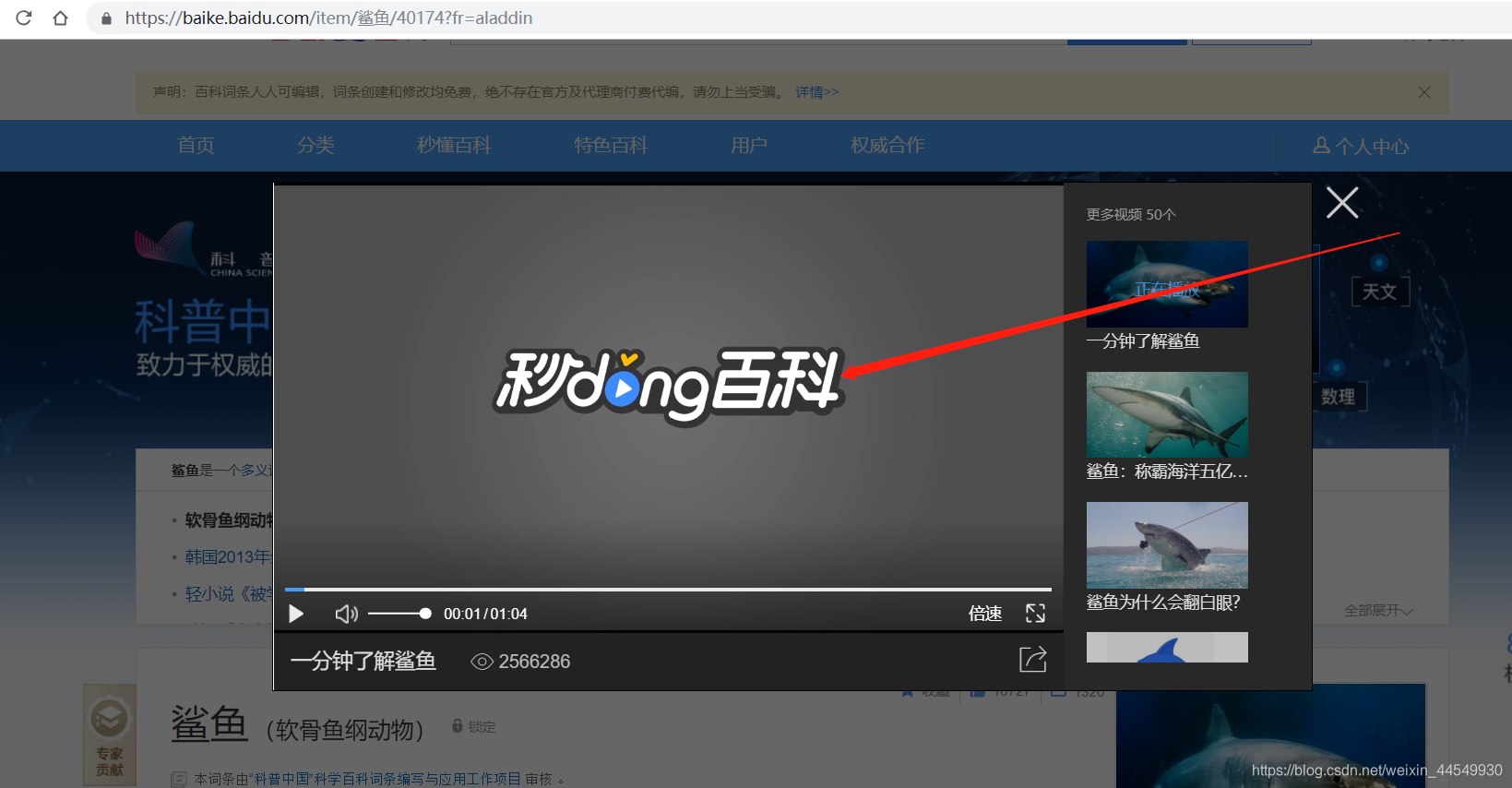The width and height of the screenshot is (1512, 788).
Task: Dismiss the yellow notice banner
Action: [1424, 92]
